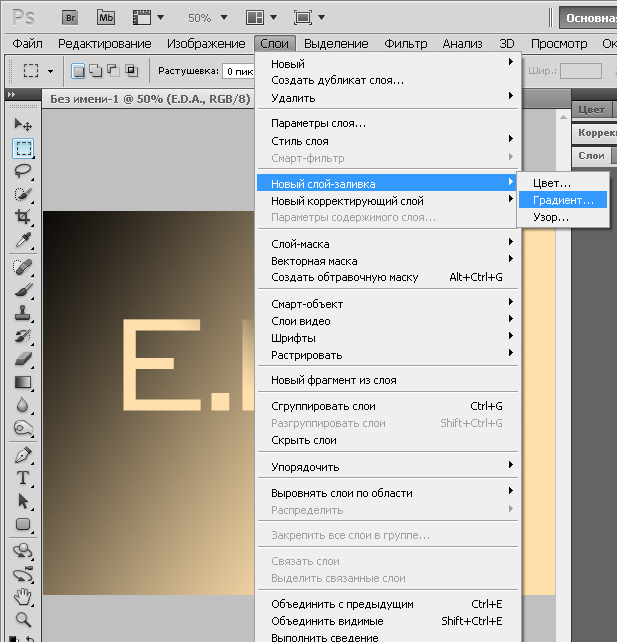The height and width of the screenshot is (642, 617).
Task: Select the Lasso tool
Action: [23, 171]
